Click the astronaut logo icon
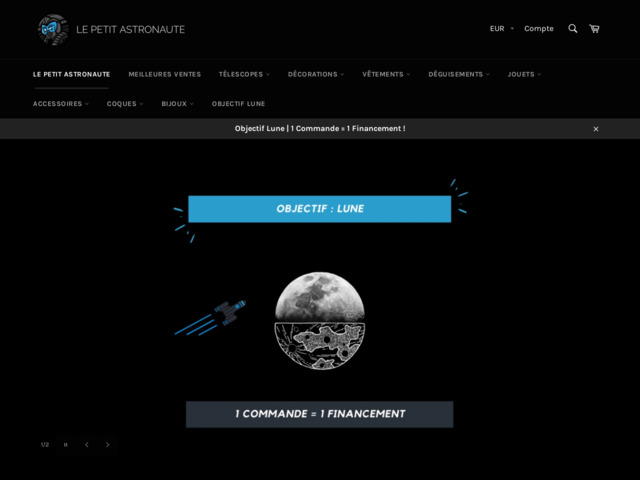The height and width of the screenshot is (480, 640). click(x=52, y=30)
